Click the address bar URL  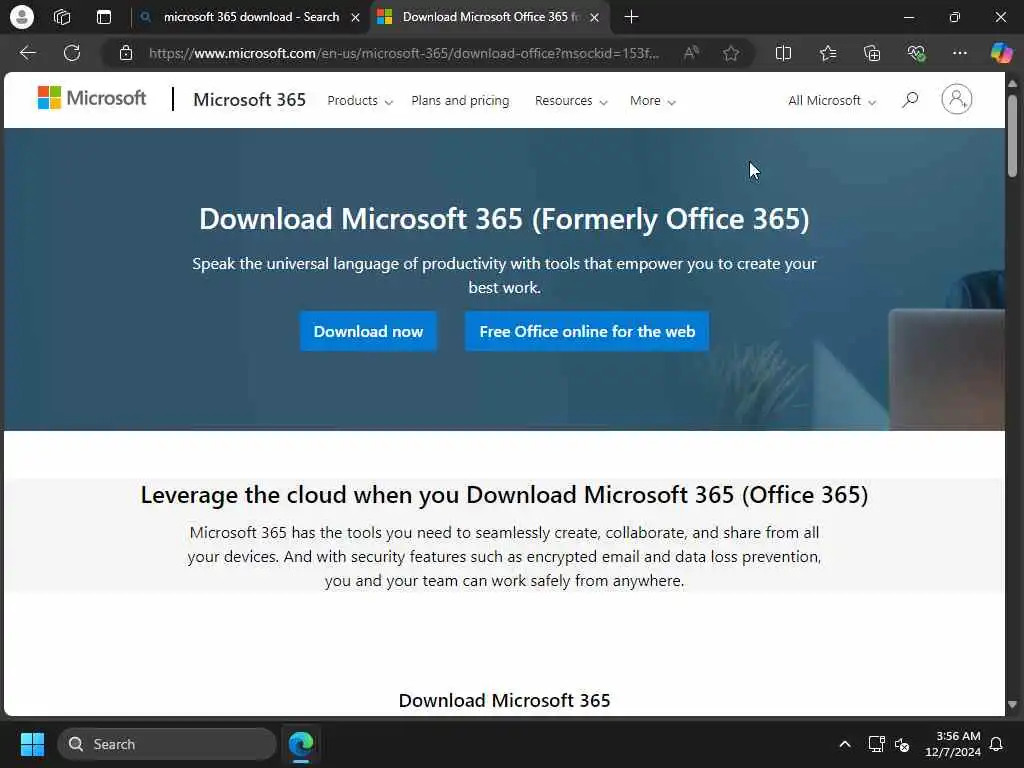[404, 53]
